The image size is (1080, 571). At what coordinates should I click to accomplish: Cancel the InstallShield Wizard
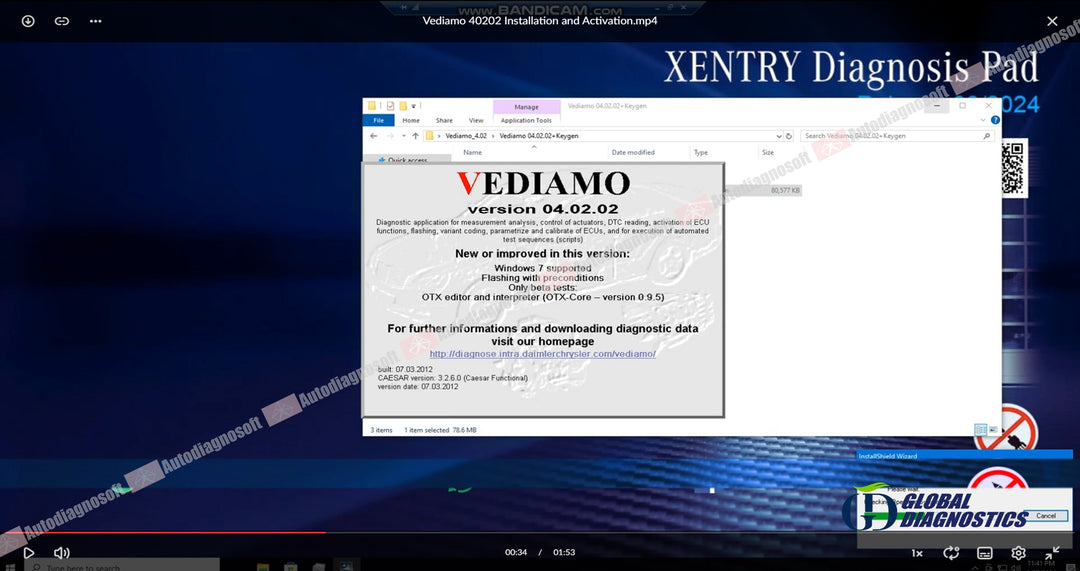click(1046, 515)
